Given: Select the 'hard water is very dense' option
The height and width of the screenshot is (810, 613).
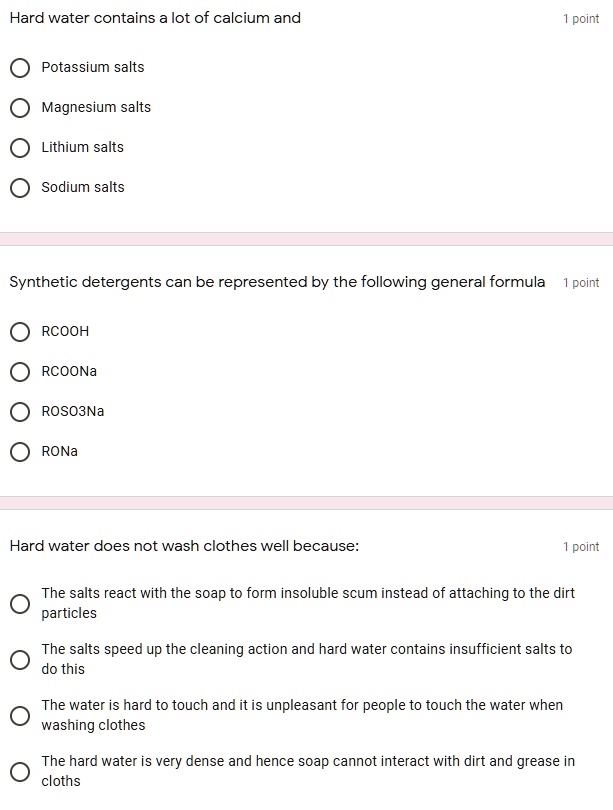Looking at the screenshot, I should point(20,772).
